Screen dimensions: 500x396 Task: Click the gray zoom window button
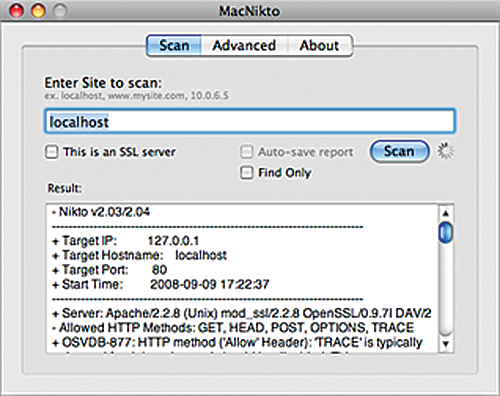[x=60, y=11]
